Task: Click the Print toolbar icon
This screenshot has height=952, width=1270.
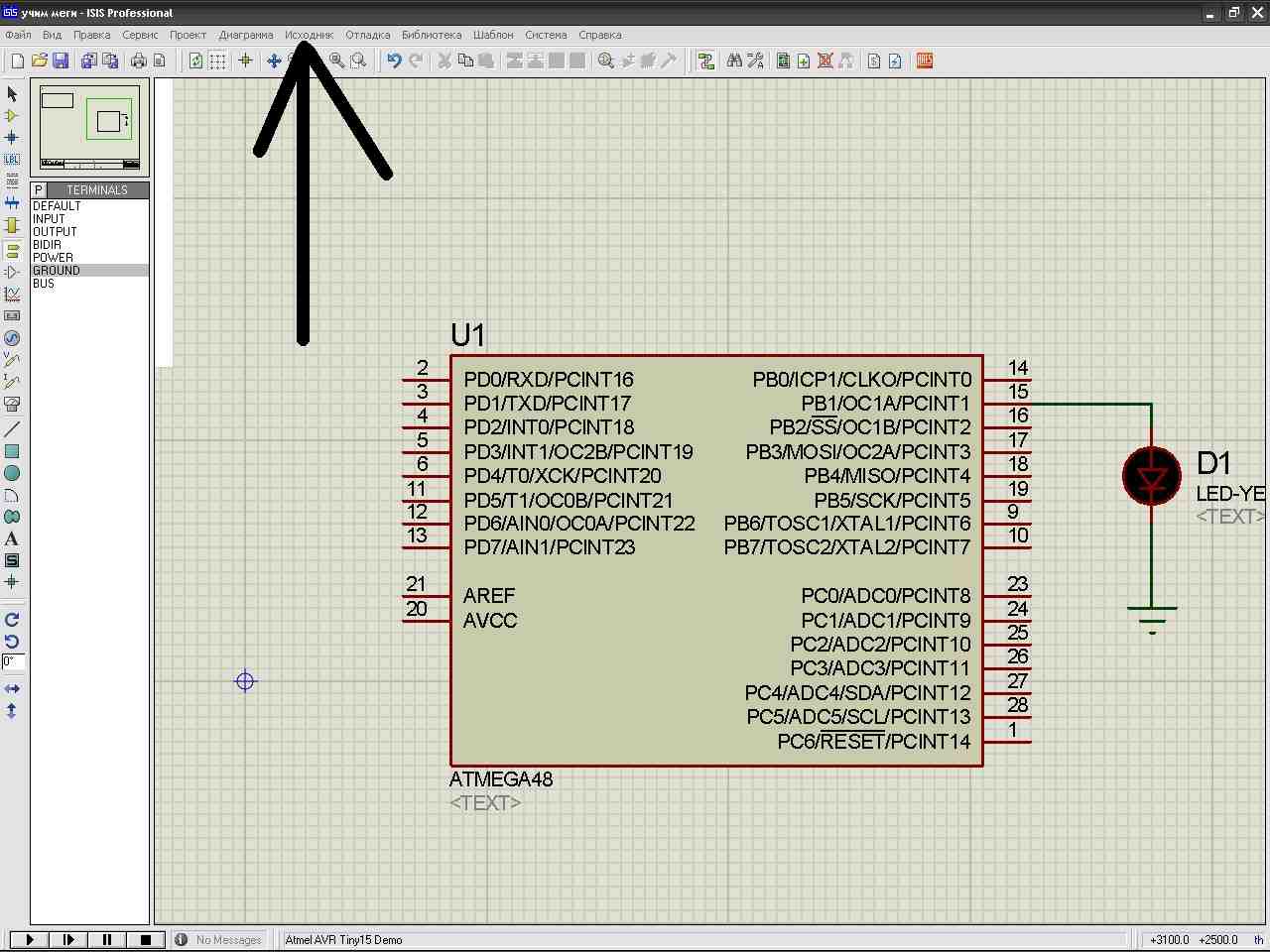Action: pyautogui.click(x=138, y=61)
